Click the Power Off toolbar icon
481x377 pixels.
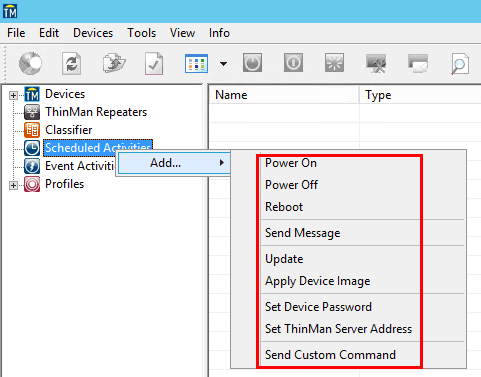tap(293, 62)
